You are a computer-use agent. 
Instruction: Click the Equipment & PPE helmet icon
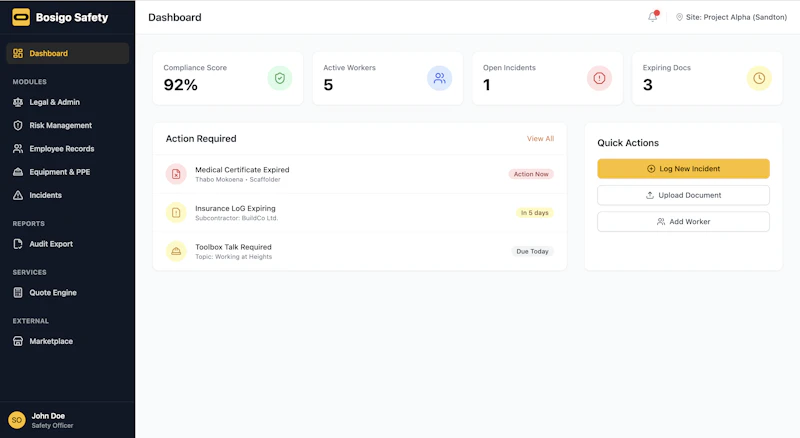[18, 172]
